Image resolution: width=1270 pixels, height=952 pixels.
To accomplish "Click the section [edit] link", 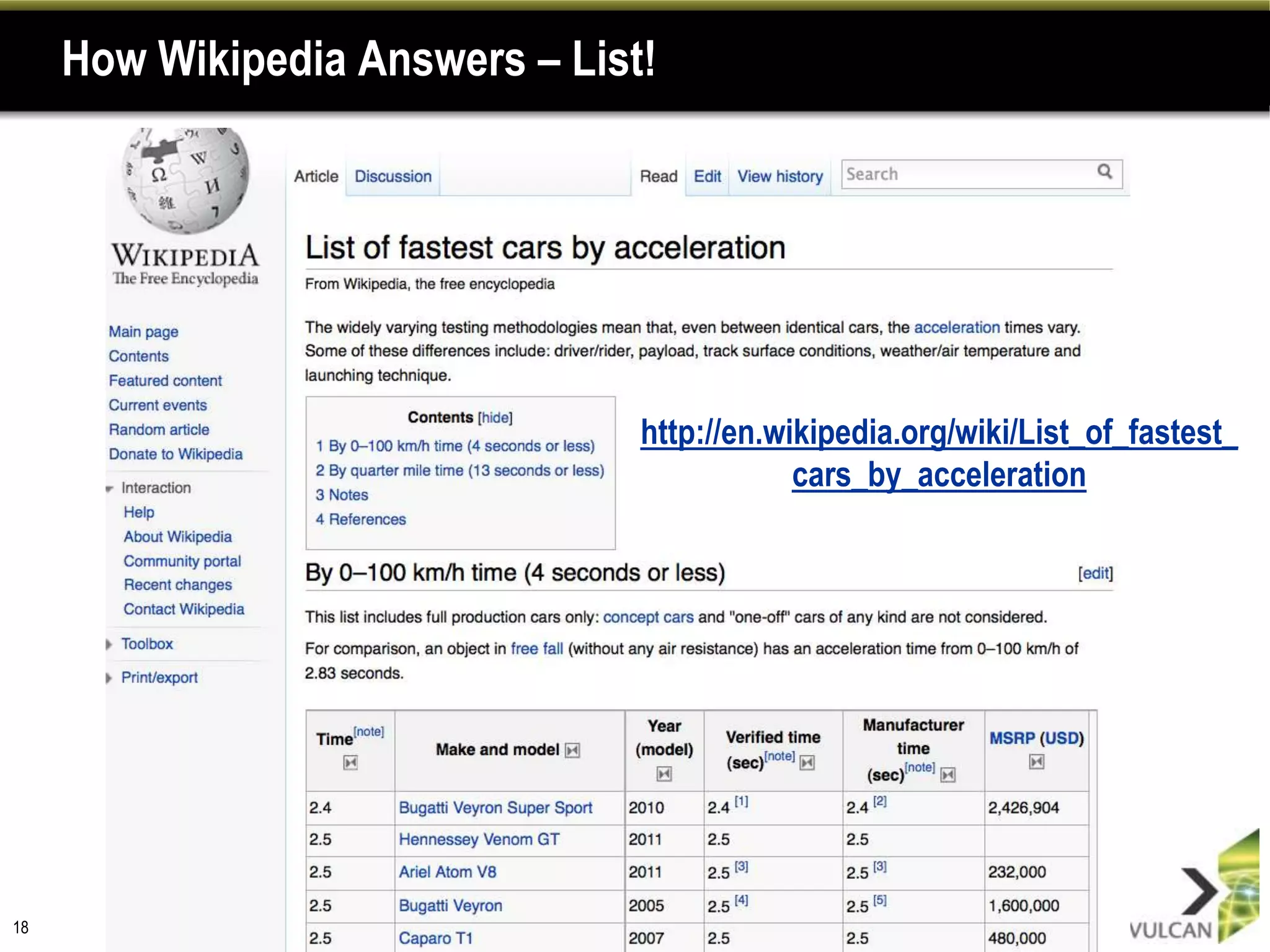I will 1096,573.
